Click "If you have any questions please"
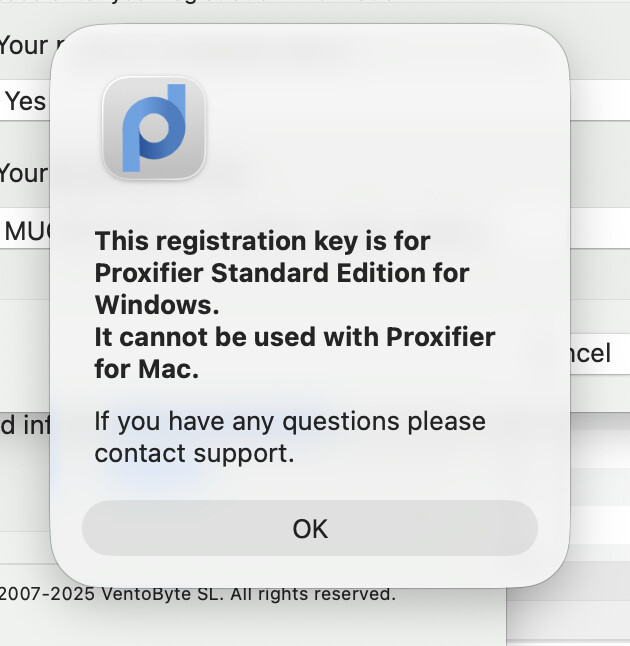Screen dimensions: 630x646 [x=290, y=421]
